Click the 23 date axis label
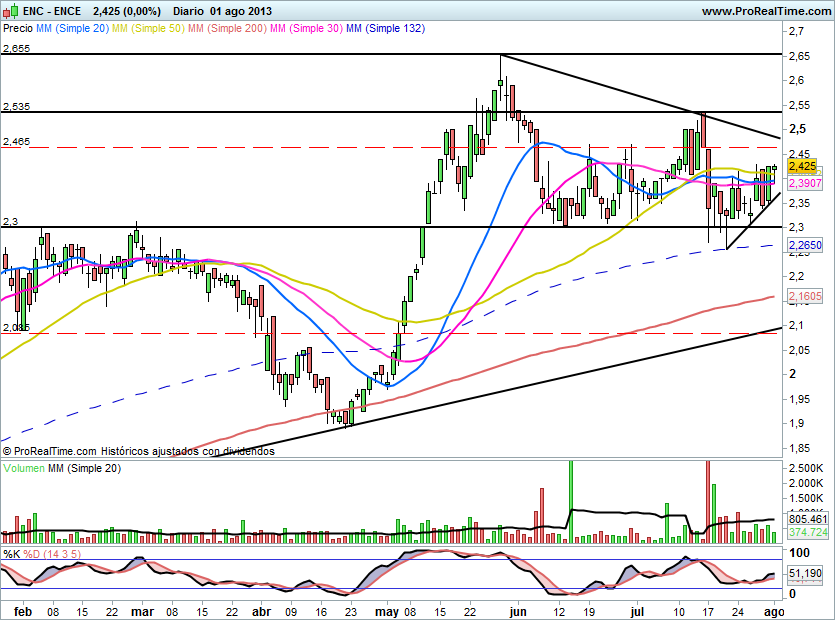Image resolution: width=835 pixels, height=620 pixels. [x=350, y=612]
